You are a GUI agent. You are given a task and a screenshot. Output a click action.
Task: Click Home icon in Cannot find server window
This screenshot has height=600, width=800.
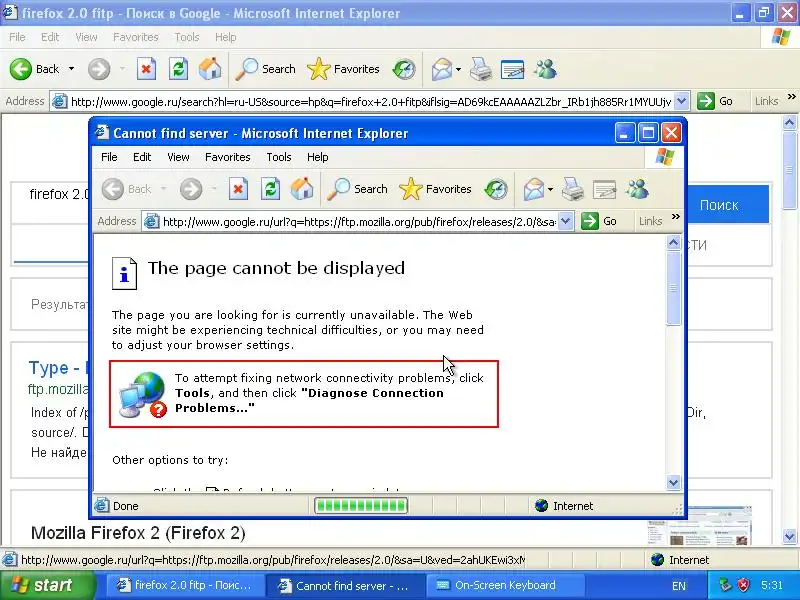(x=302, y=189)
